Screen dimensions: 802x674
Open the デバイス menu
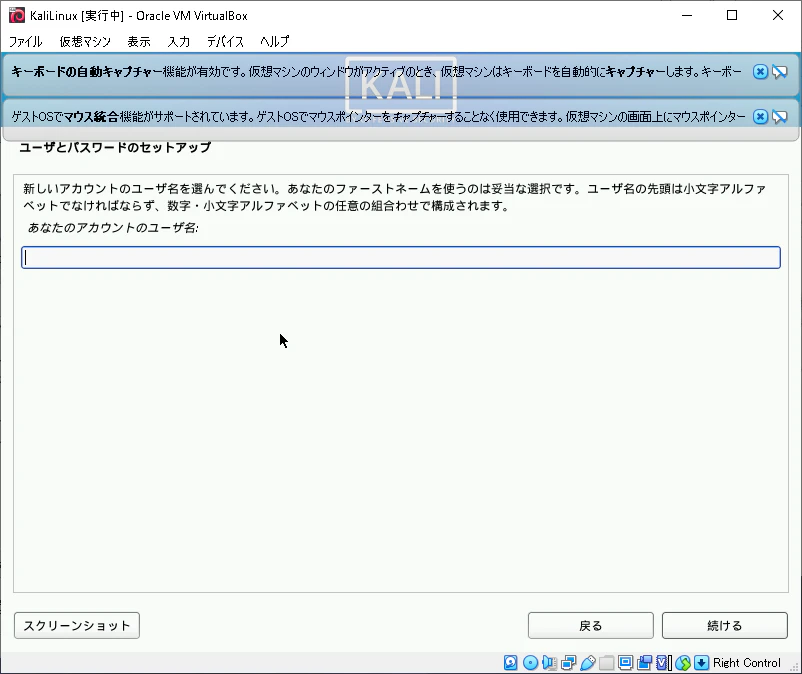point(225,41)
